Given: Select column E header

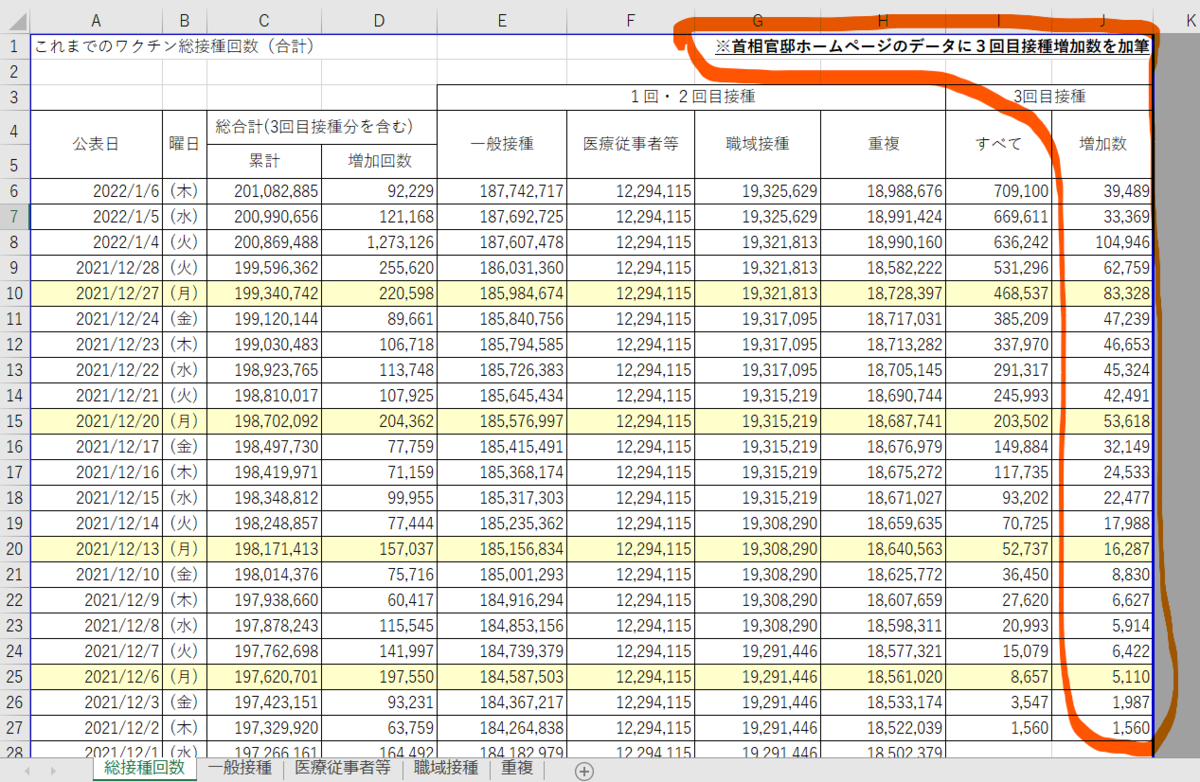Looking at the screenshot, I should [x=501, y=19].
